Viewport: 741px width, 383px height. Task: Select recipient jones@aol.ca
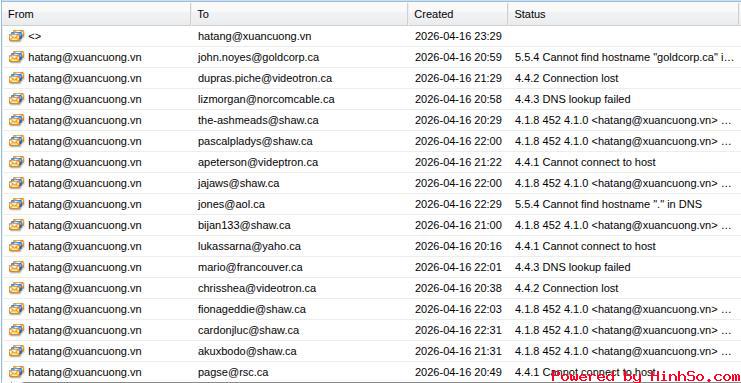tap(231, 204)
